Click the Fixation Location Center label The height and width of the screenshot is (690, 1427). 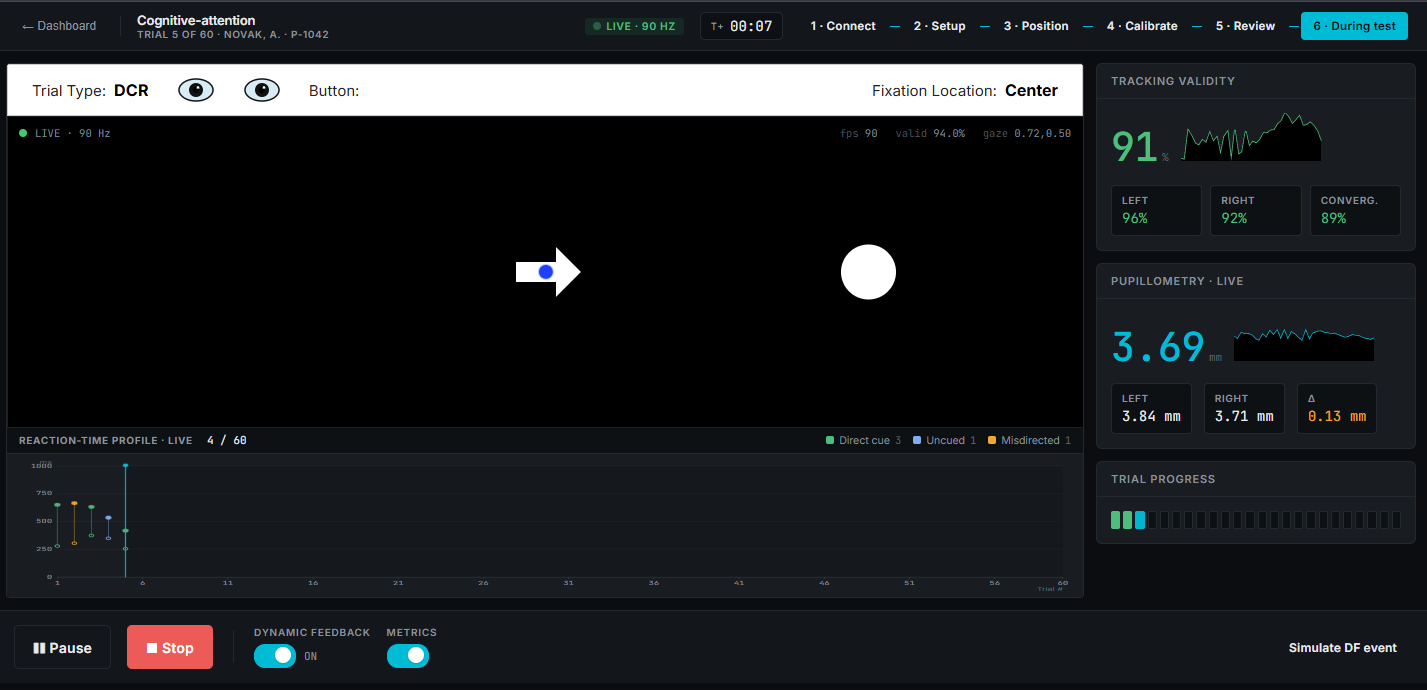965,90
